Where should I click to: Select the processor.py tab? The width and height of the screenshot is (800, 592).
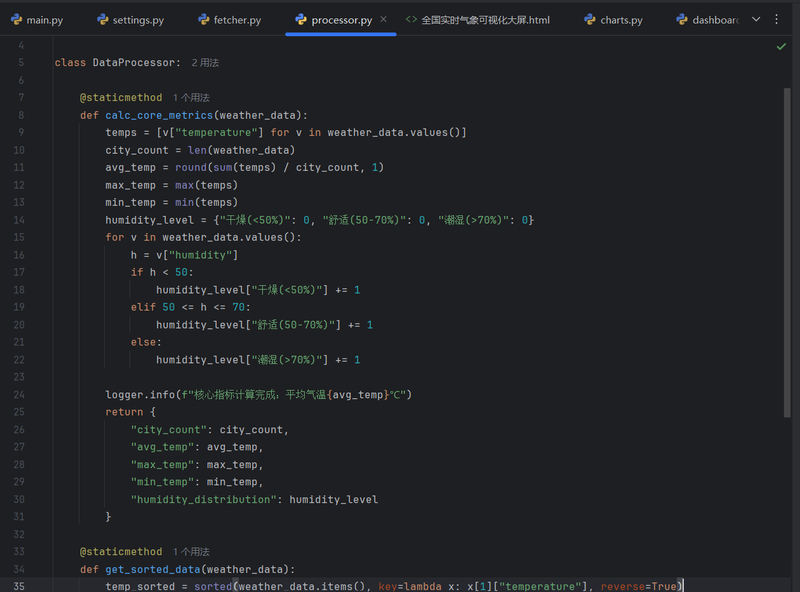(341, 20)
